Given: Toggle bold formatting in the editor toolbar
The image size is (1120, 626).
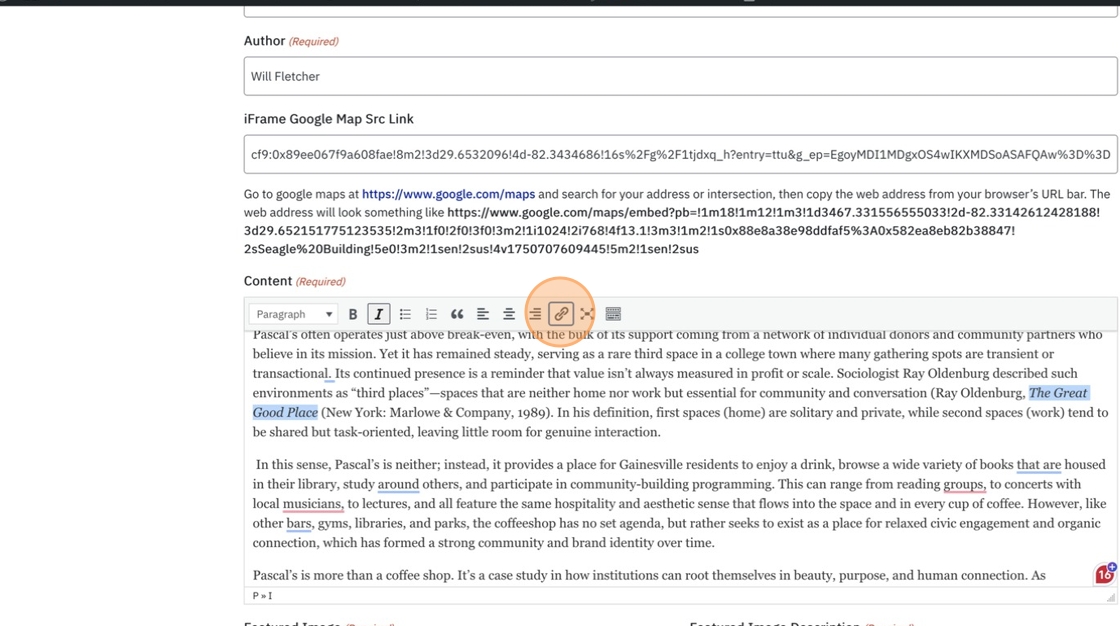Looking at the screenshot, I should point(353,314).
